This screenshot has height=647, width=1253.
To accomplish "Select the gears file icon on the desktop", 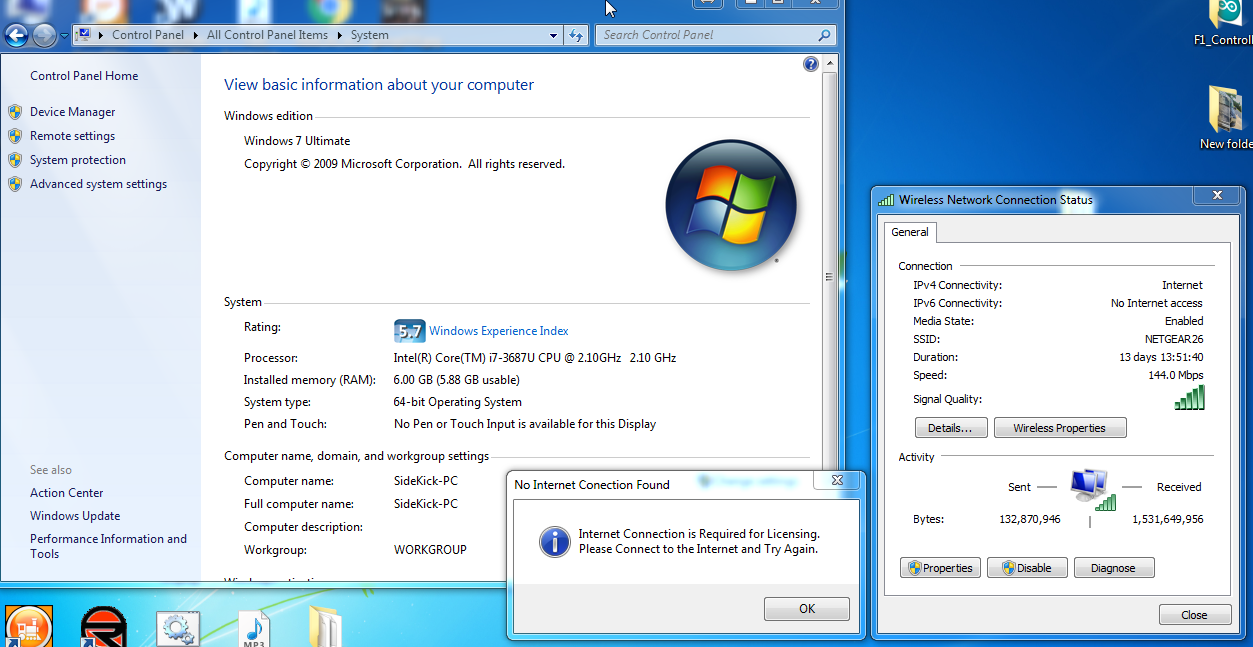I will tap(179, 628).
